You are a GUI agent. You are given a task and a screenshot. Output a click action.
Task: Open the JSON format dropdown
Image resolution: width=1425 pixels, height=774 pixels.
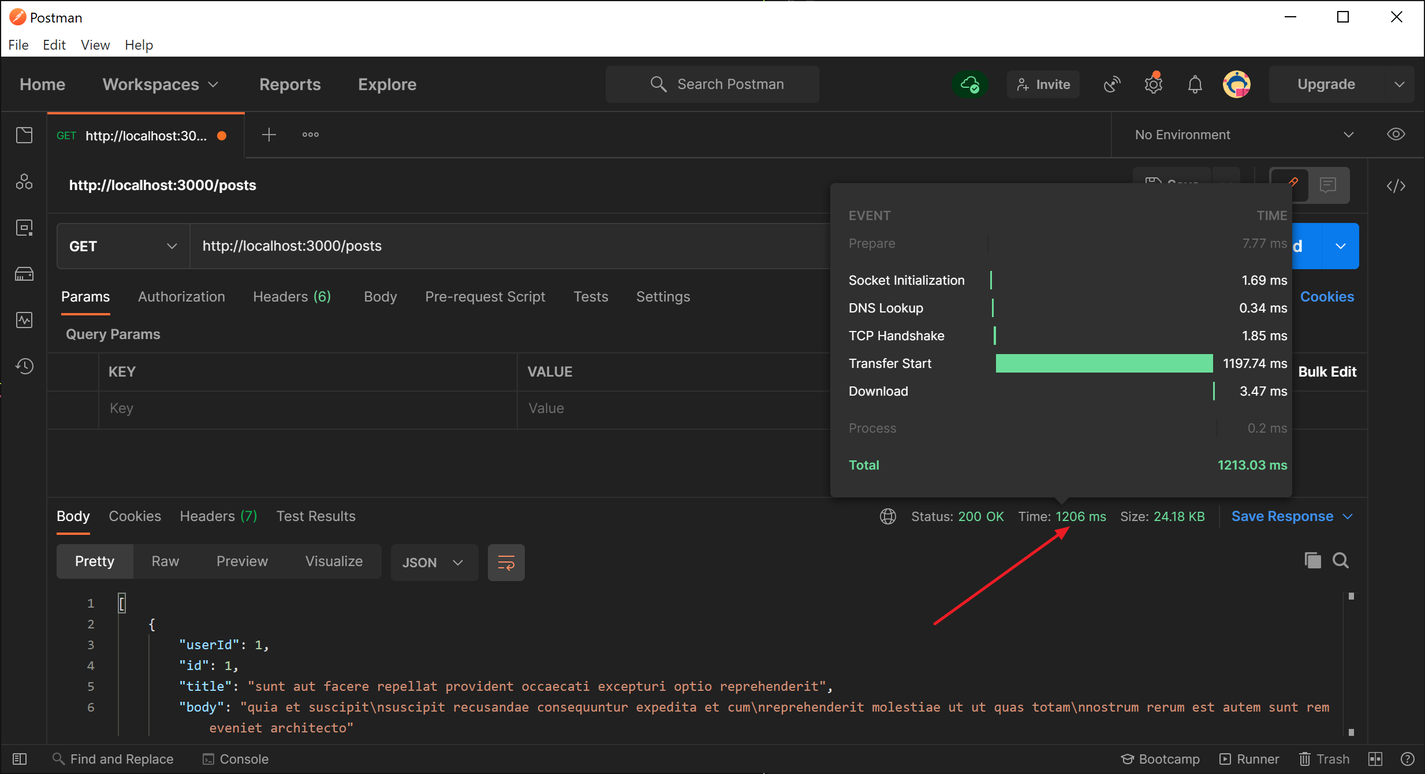click(x=433, y=563)
